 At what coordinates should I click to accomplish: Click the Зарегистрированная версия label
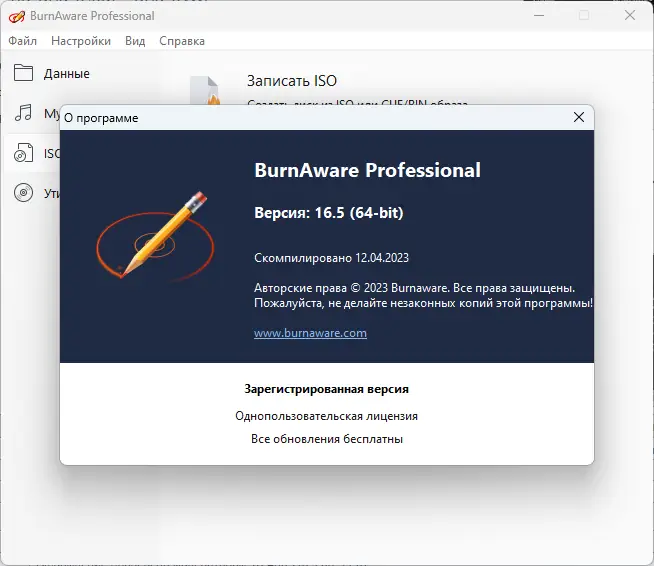pyautogui.click(x=327, y=389)
